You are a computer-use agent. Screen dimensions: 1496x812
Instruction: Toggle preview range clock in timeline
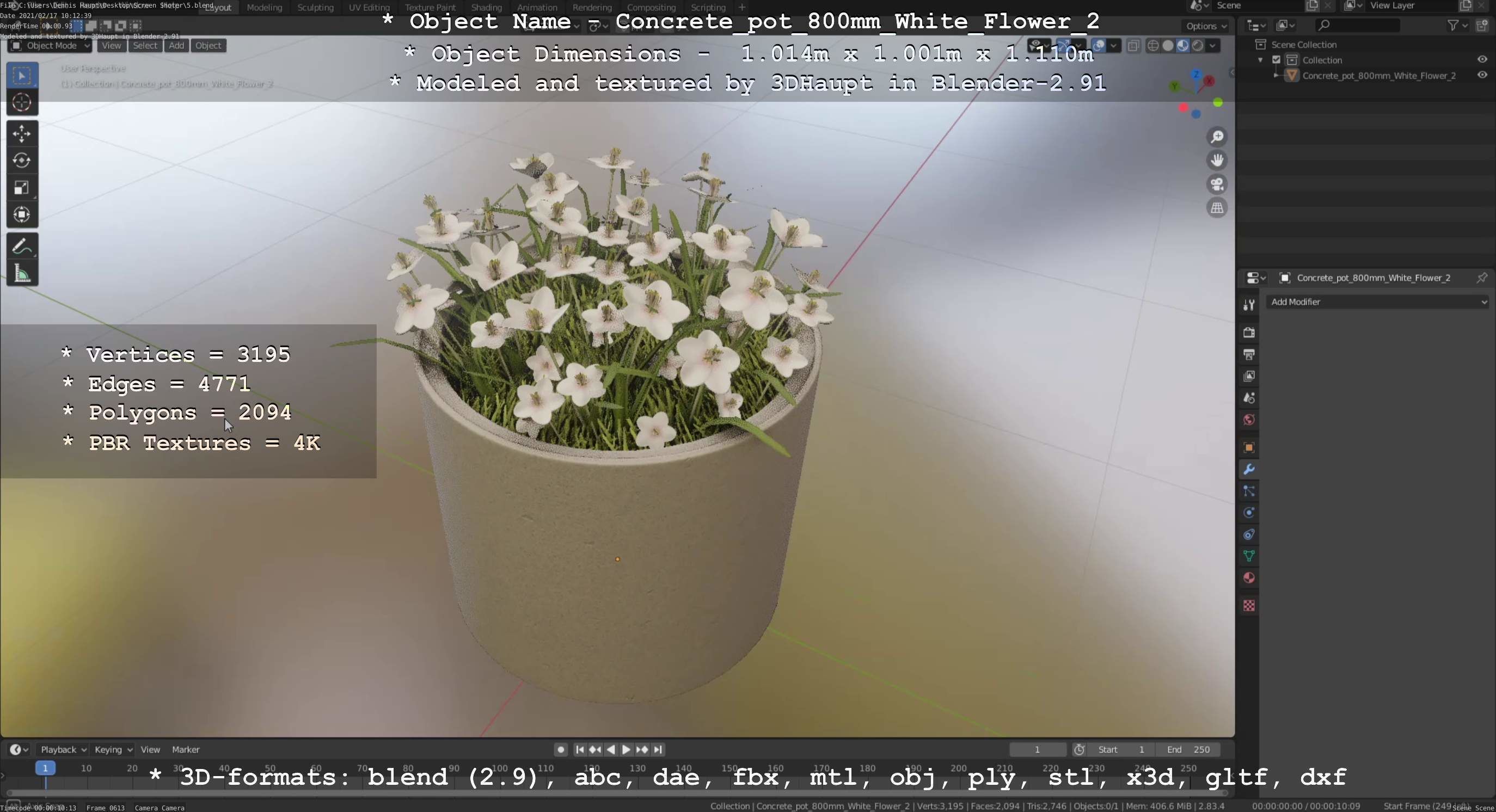coord(1079,750)
